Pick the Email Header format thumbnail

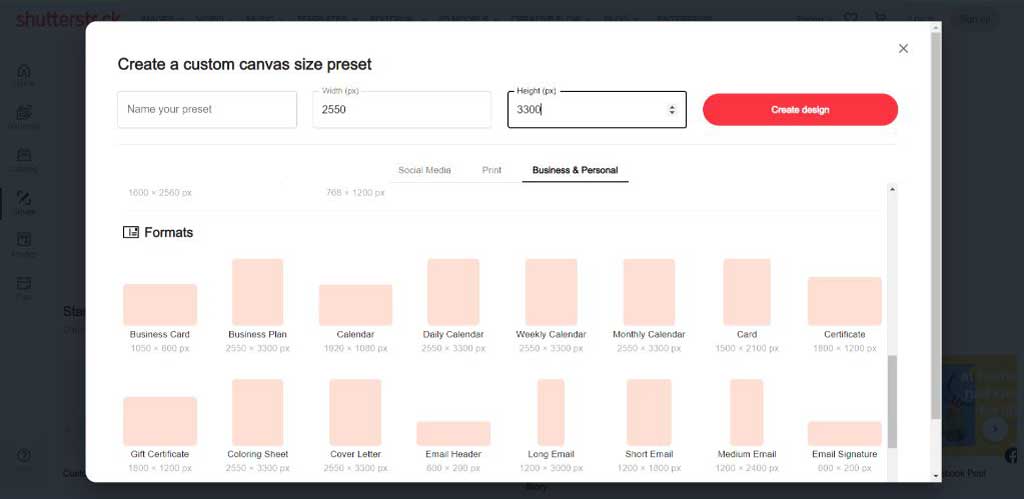[x=453, y=433]
